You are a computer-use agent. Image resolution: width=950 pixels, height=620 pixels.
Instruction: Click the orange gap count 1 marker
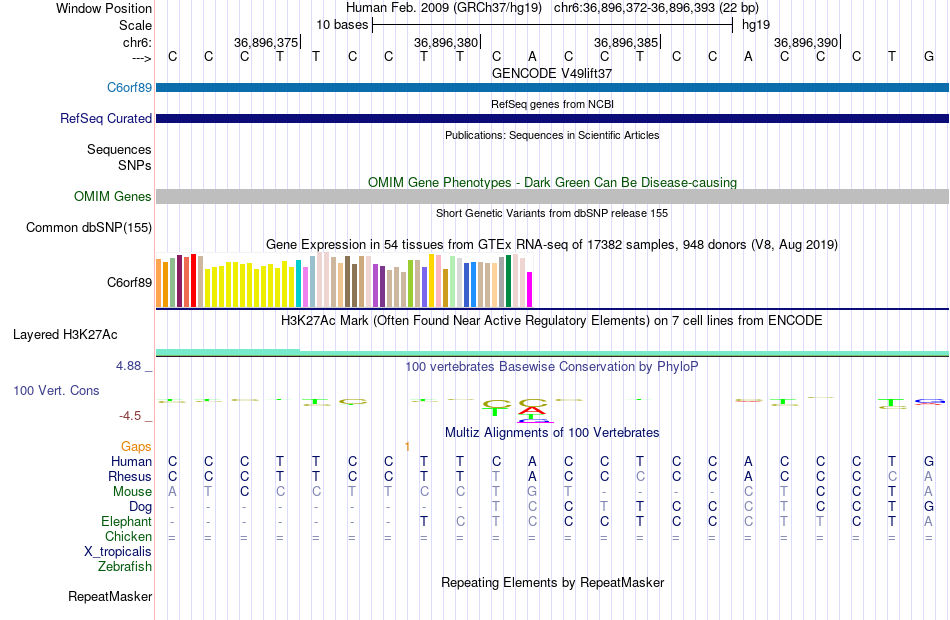(407, 447)
